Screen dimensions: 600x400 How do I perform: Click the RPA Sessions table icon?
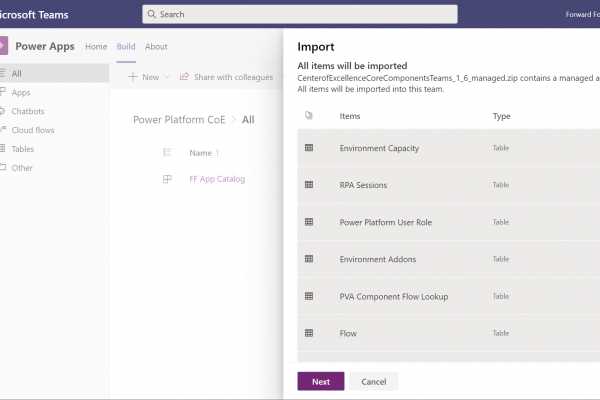coord(309,185)
